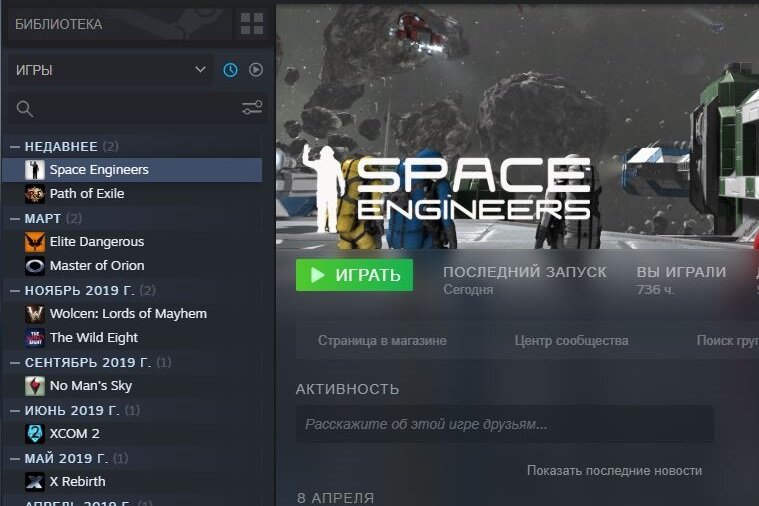759x506 pixels.
Task: Toggle sort by recent activity clock icon
Action: (x=230, y=70)
